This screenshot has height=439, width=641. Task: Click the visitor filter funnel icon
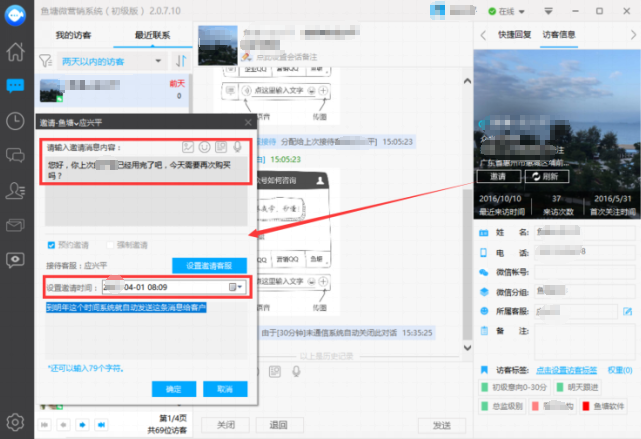coord(44,62)
